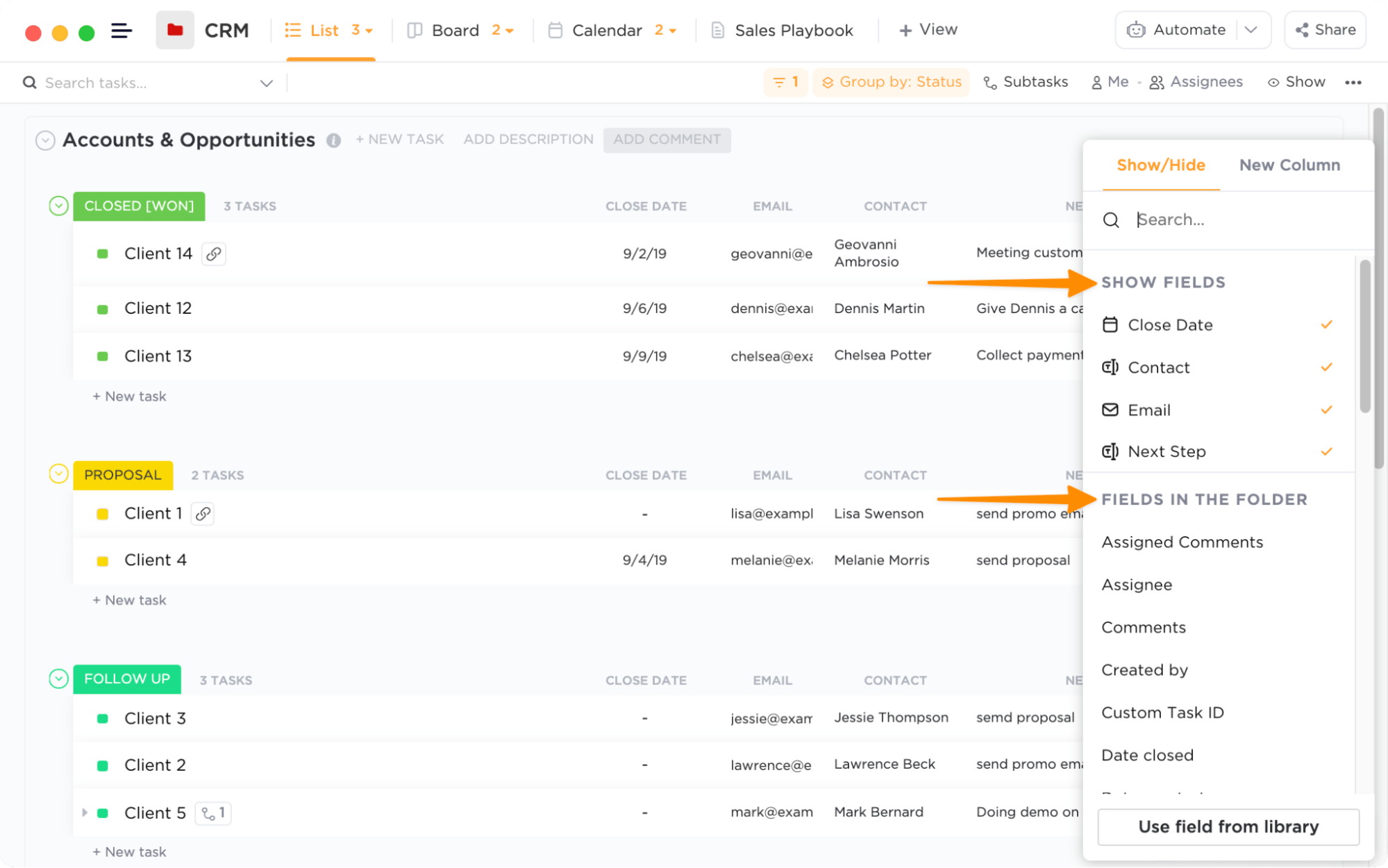
Task: Switch to the New Column tab
Action: click(1289, 165)
